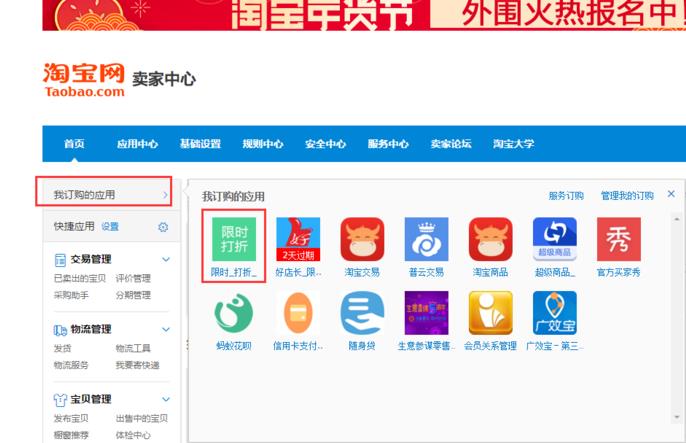Collapse the 物流管理 section chevron
The image size is (686, 443).
166,329
